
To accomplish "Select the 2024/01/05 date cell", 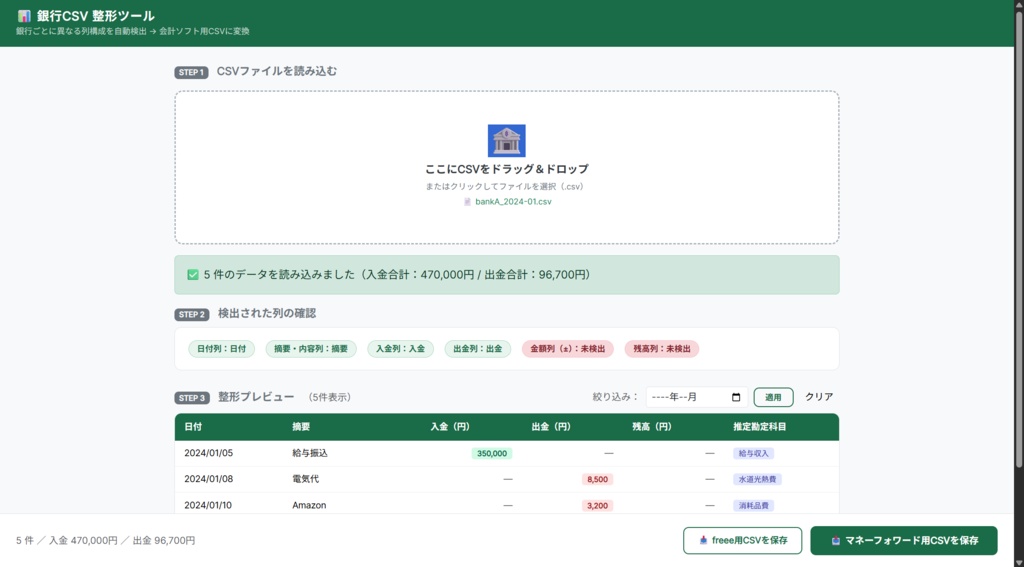I will coord(208,453).
